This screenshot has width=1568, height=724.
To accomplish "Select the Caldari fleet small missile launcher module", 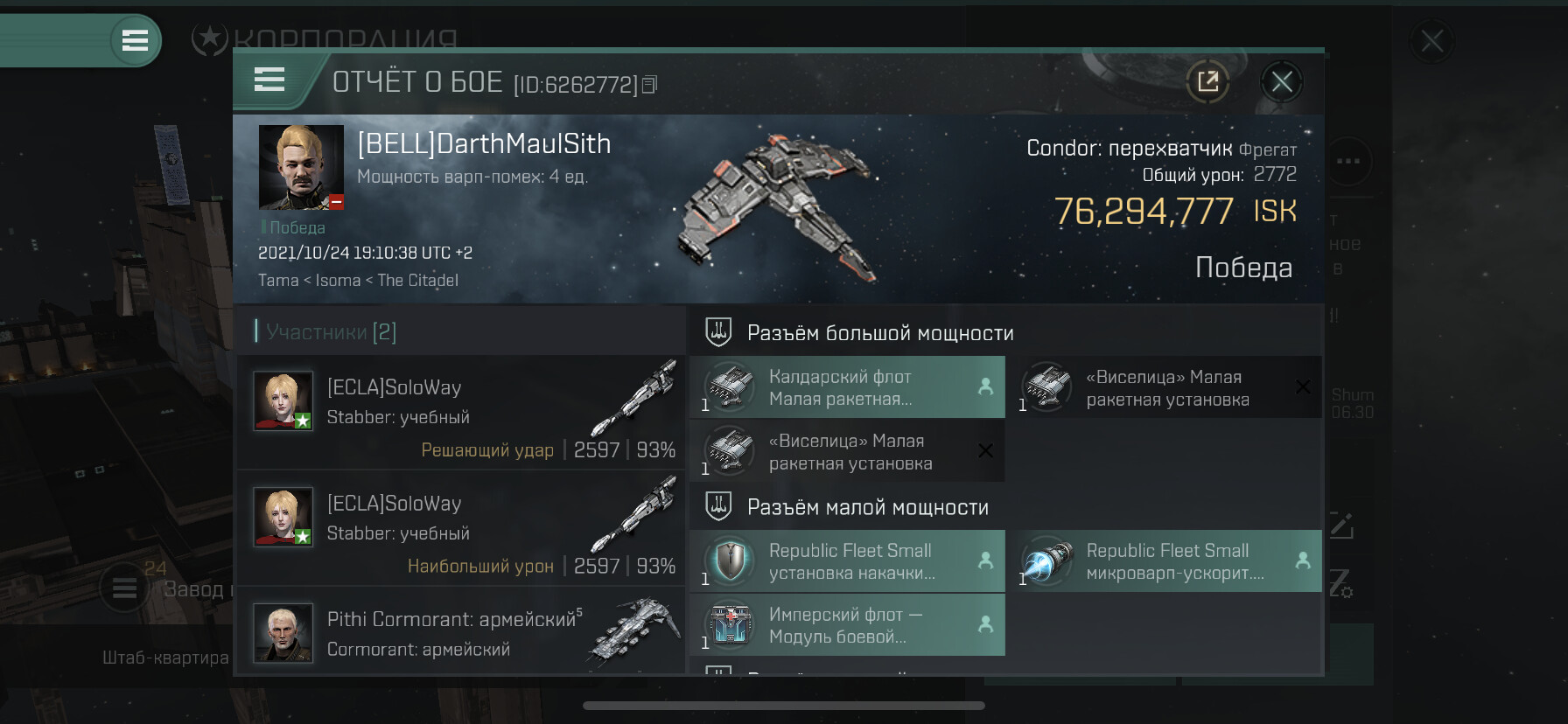I will click(x=847, y=386).
